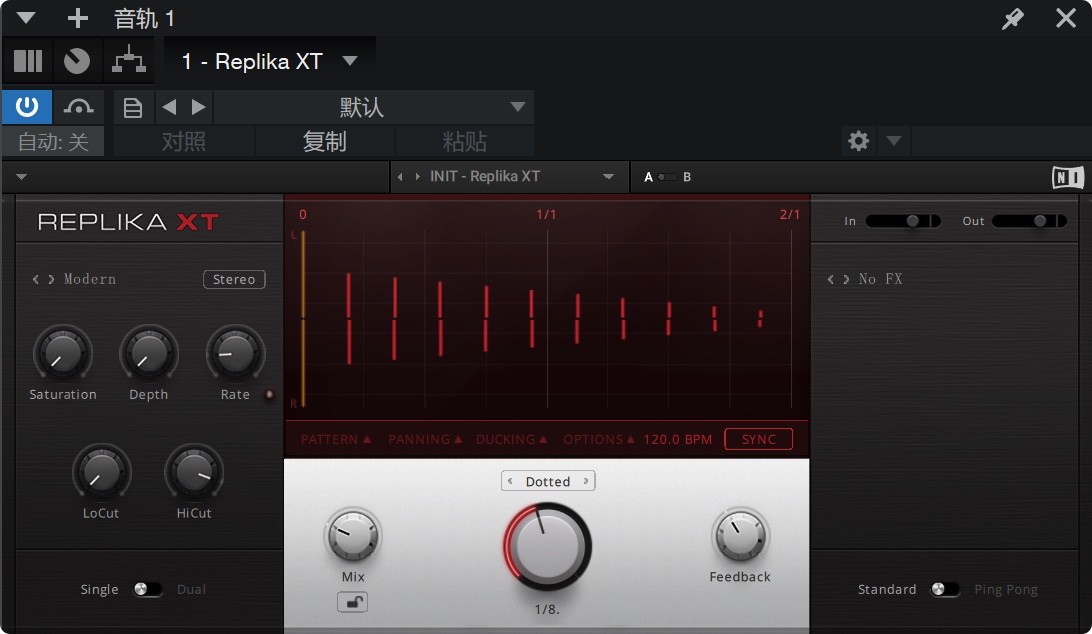
Task: Click the right arrow next to Dotted
Action: point(589,481)
